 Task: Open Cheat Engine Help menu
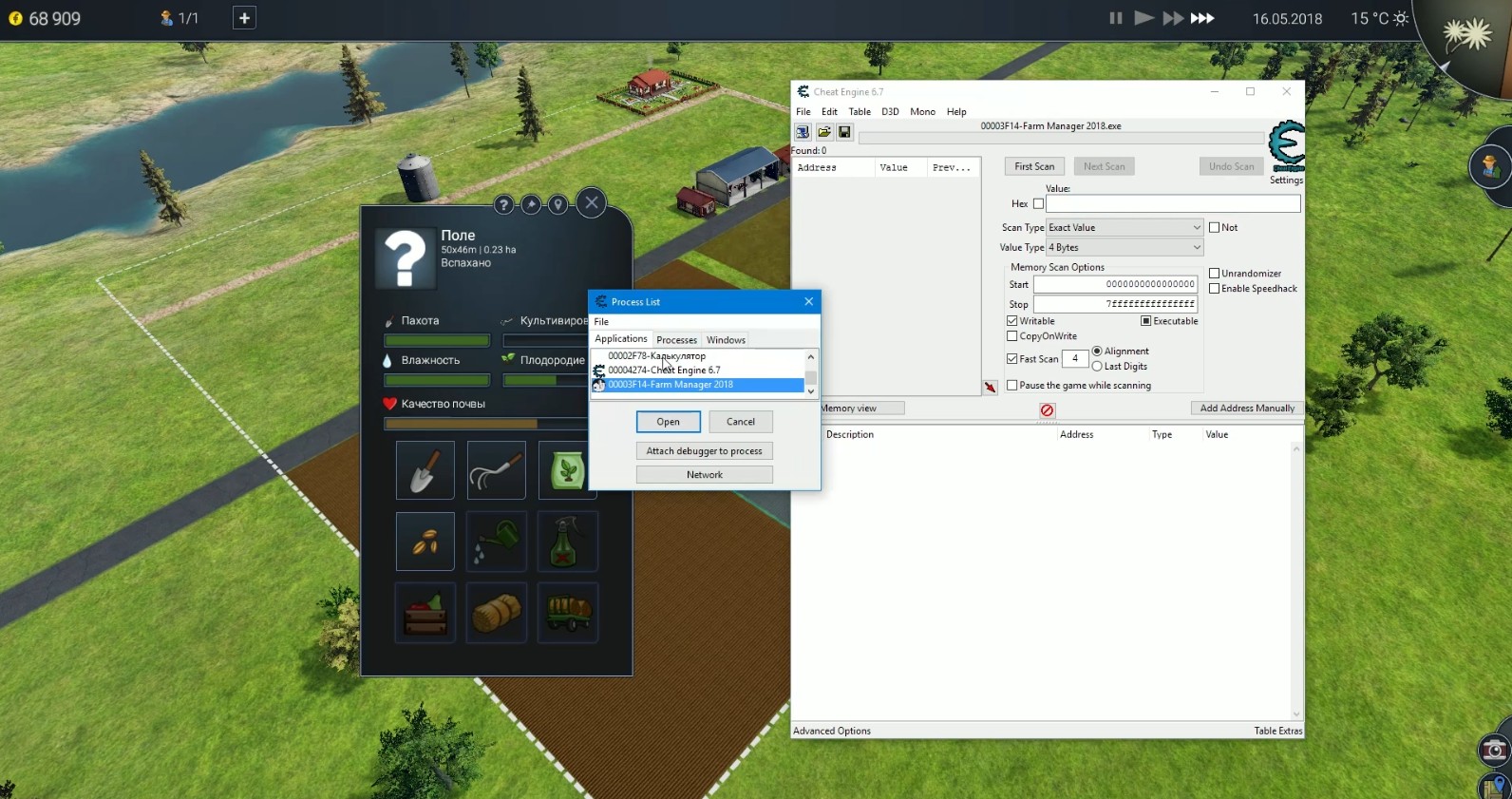coord(956,112)
